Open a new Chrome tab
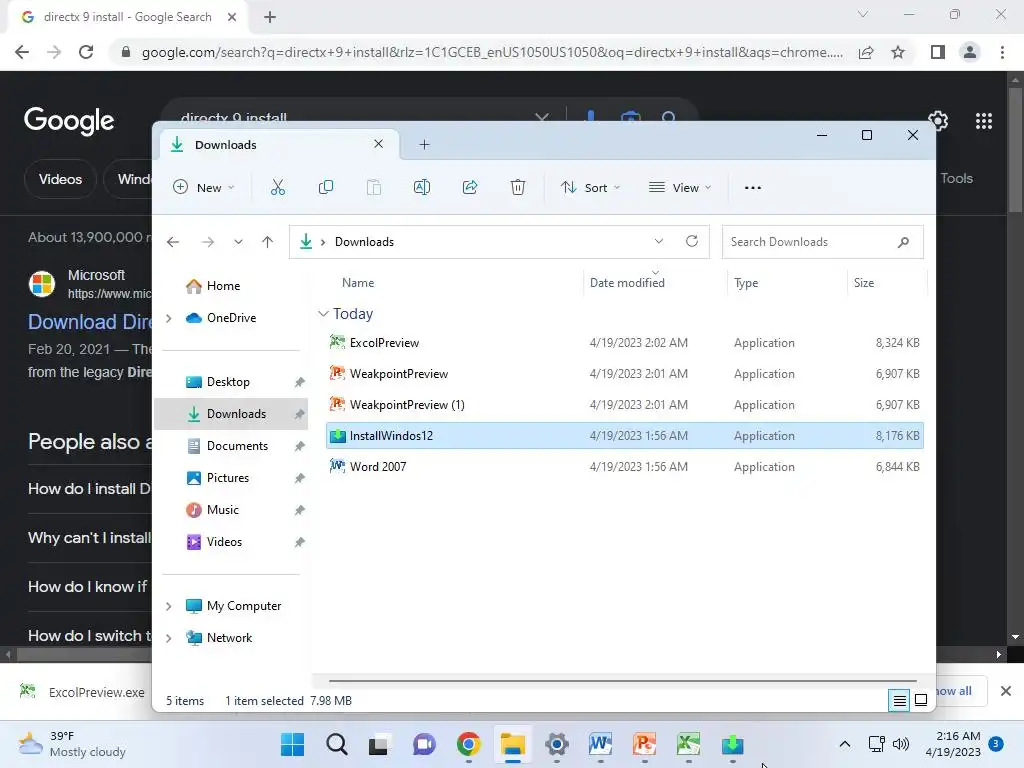Screen dimensions: 1024x768 tap(270, 17)
